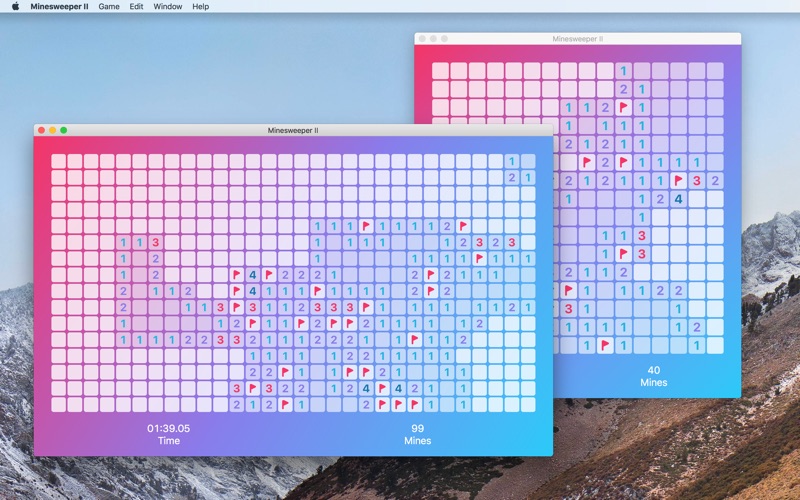Open the Game menu
This screenshot has height=500, width=800.
(x=109, y=7)
